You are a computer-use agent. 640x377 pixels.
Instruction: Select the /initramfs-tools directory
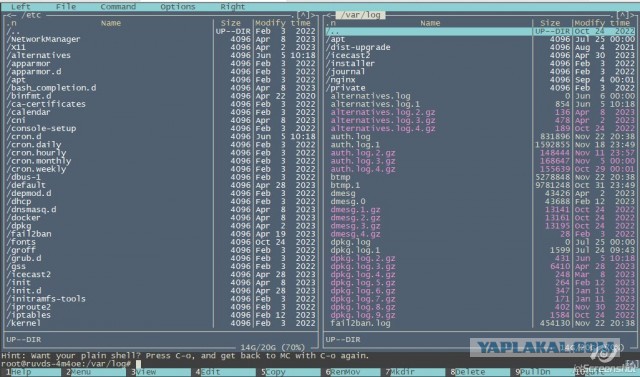161,299
